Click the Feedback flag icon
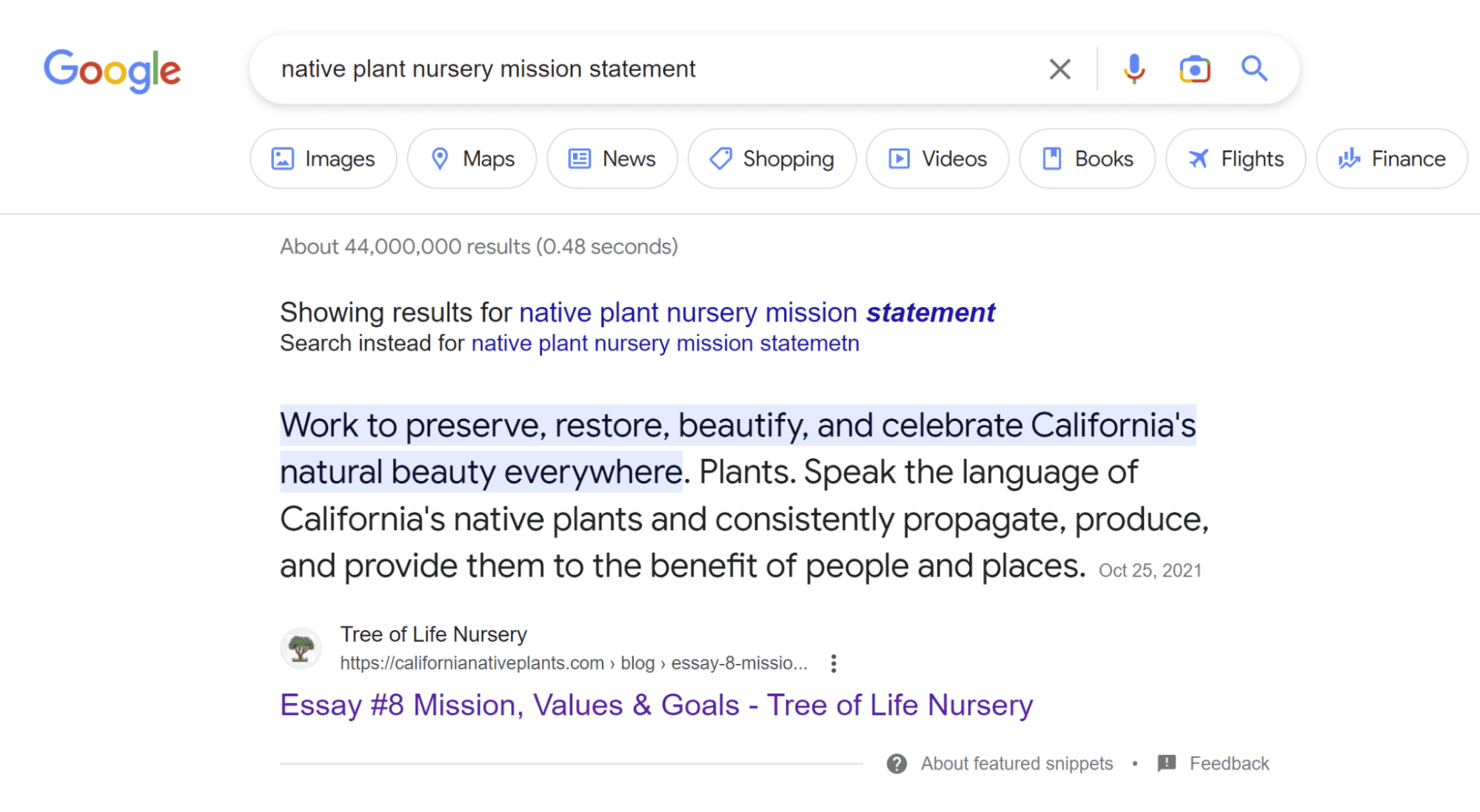Screen dimensions: 1480x812 pyautogui.click(x=1167, y=763)
